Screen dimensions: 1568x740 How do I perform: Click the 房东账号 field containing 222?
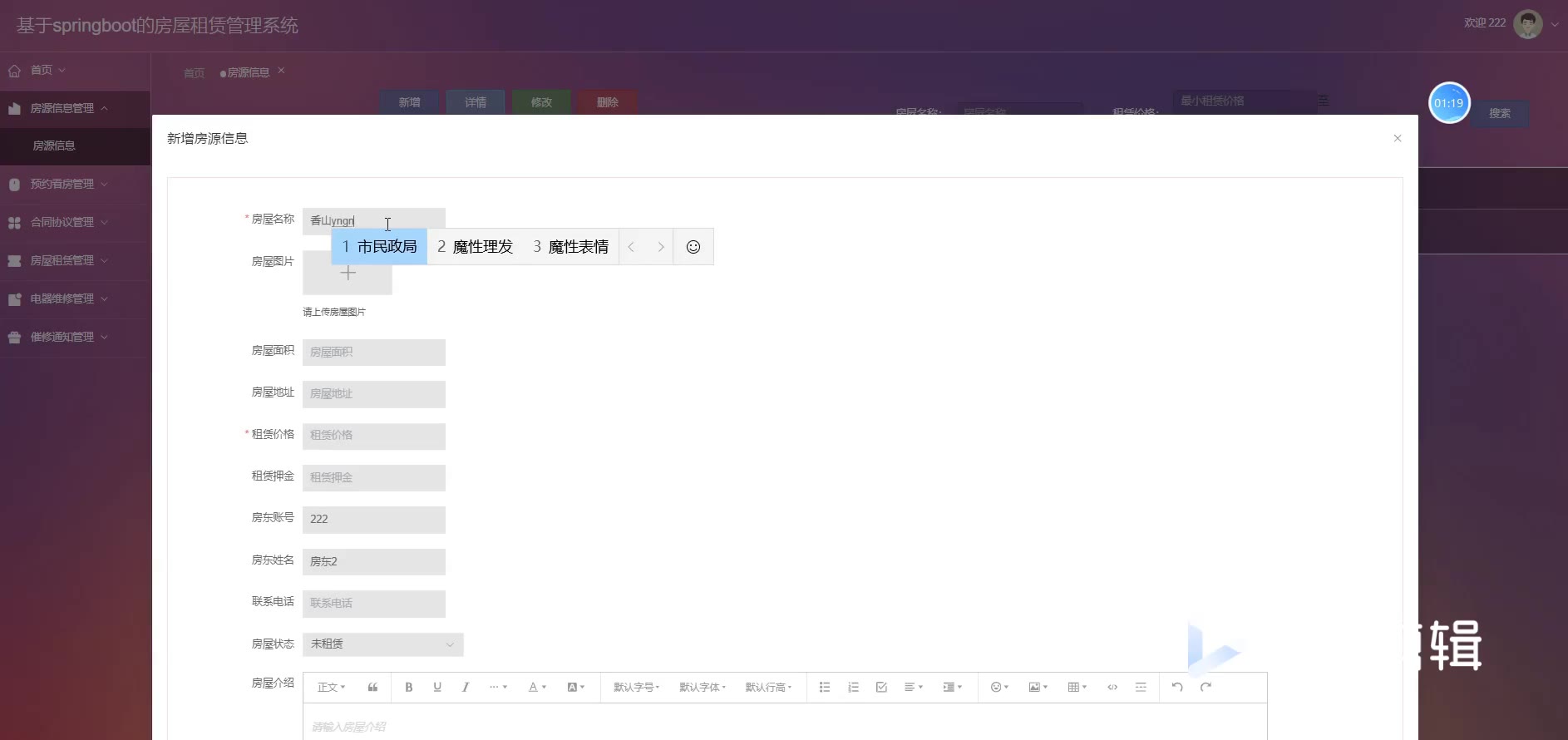click(x=374, y=520)
